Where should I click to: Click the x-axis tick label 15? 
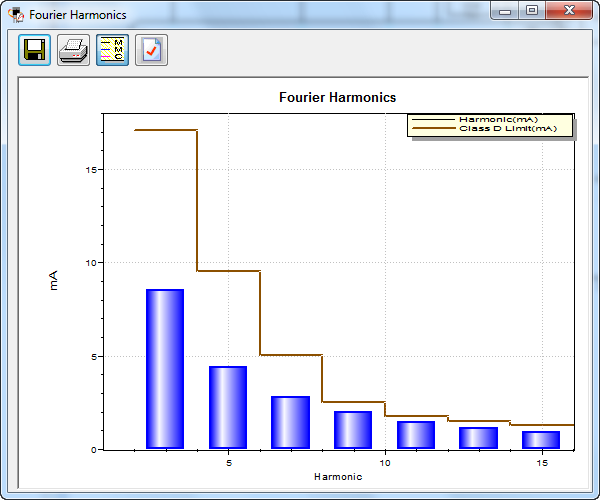click(542, 463)
